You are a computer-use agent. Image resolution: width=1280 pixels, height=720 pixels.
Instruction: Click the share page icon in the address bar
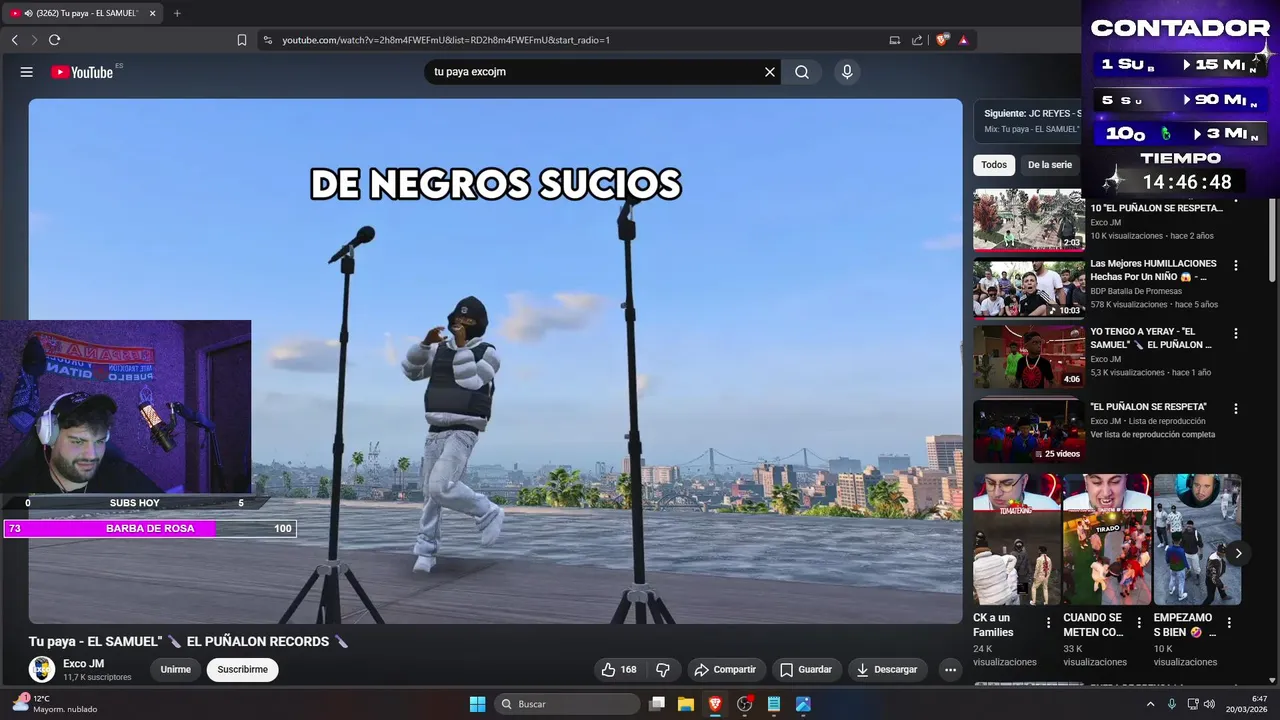[917, 40]
